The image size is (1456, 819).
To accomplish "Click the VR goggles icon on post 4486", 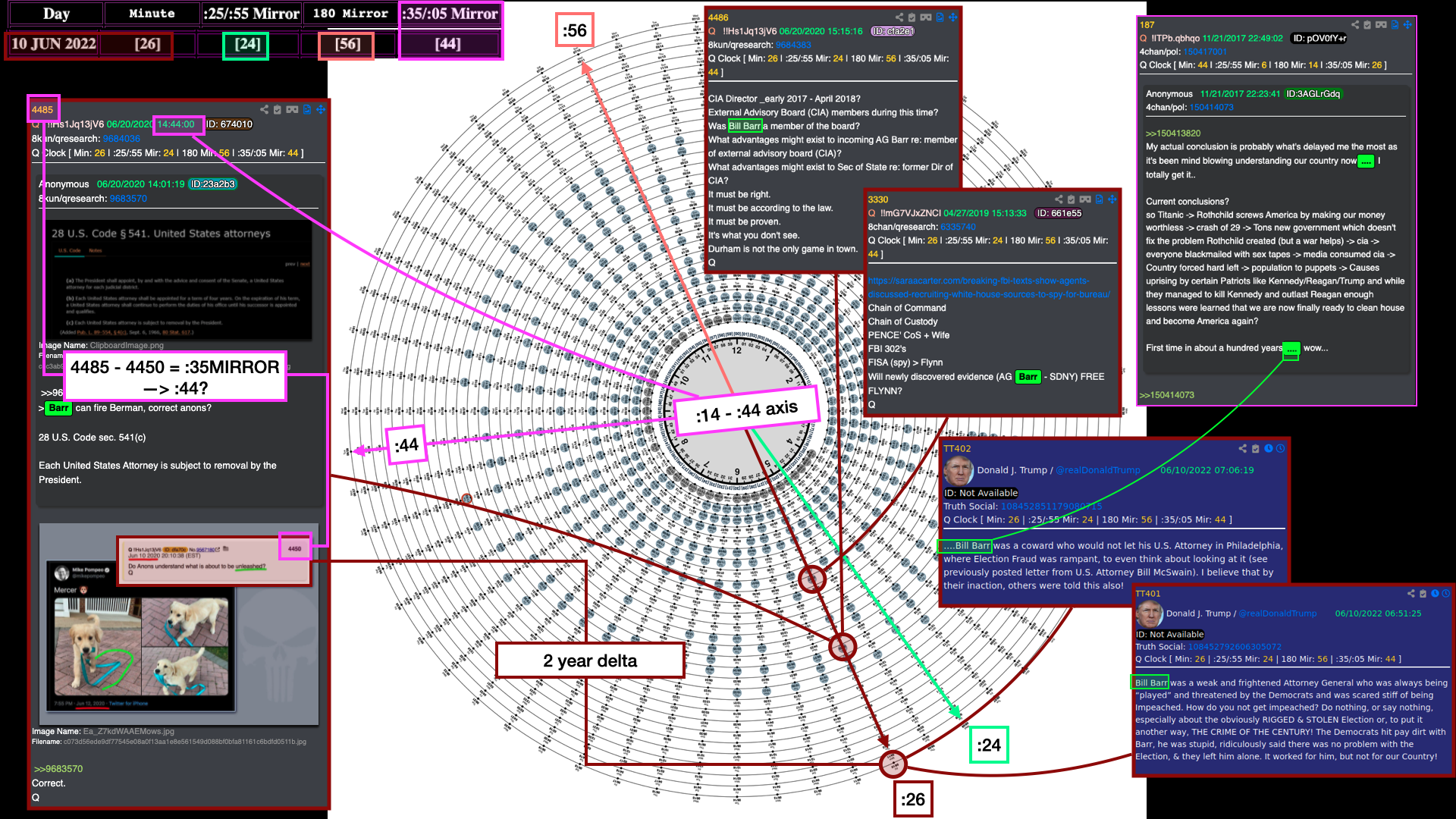I will coord(926,17).
